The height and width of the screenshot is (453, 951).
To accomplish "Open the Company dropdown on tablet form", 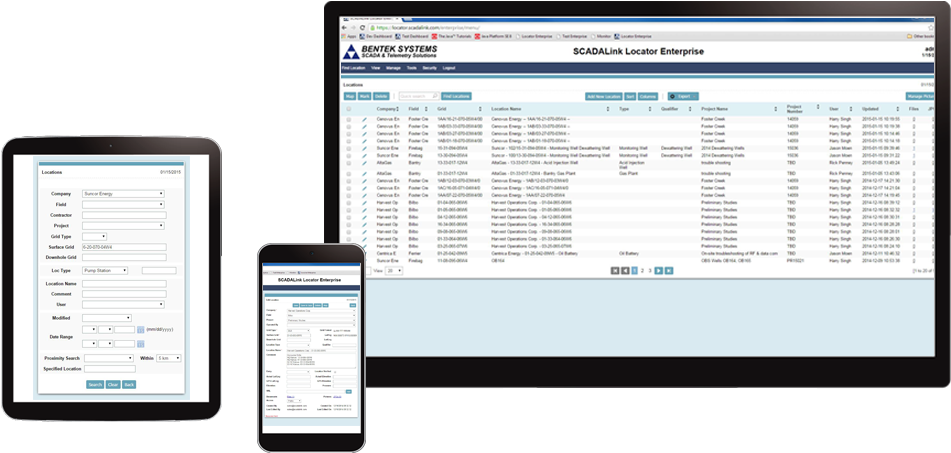I will pyautogui.click(x=123, y=194).
